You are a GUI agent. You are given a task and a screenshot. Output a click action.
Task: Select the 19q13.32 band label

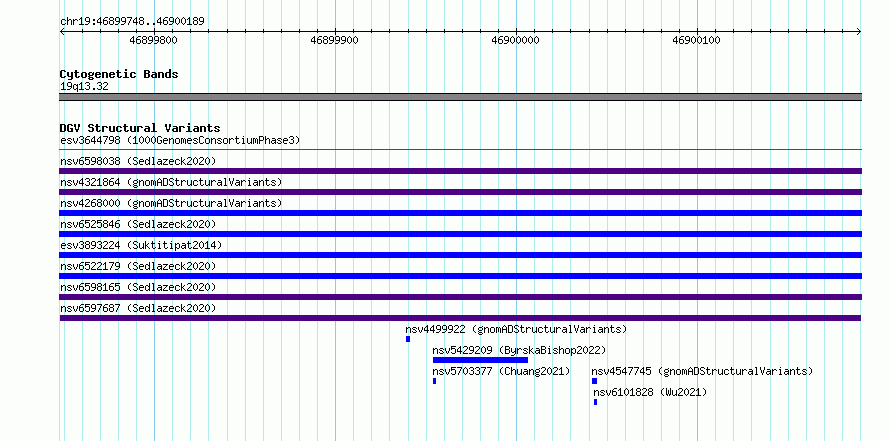(84, 87)
